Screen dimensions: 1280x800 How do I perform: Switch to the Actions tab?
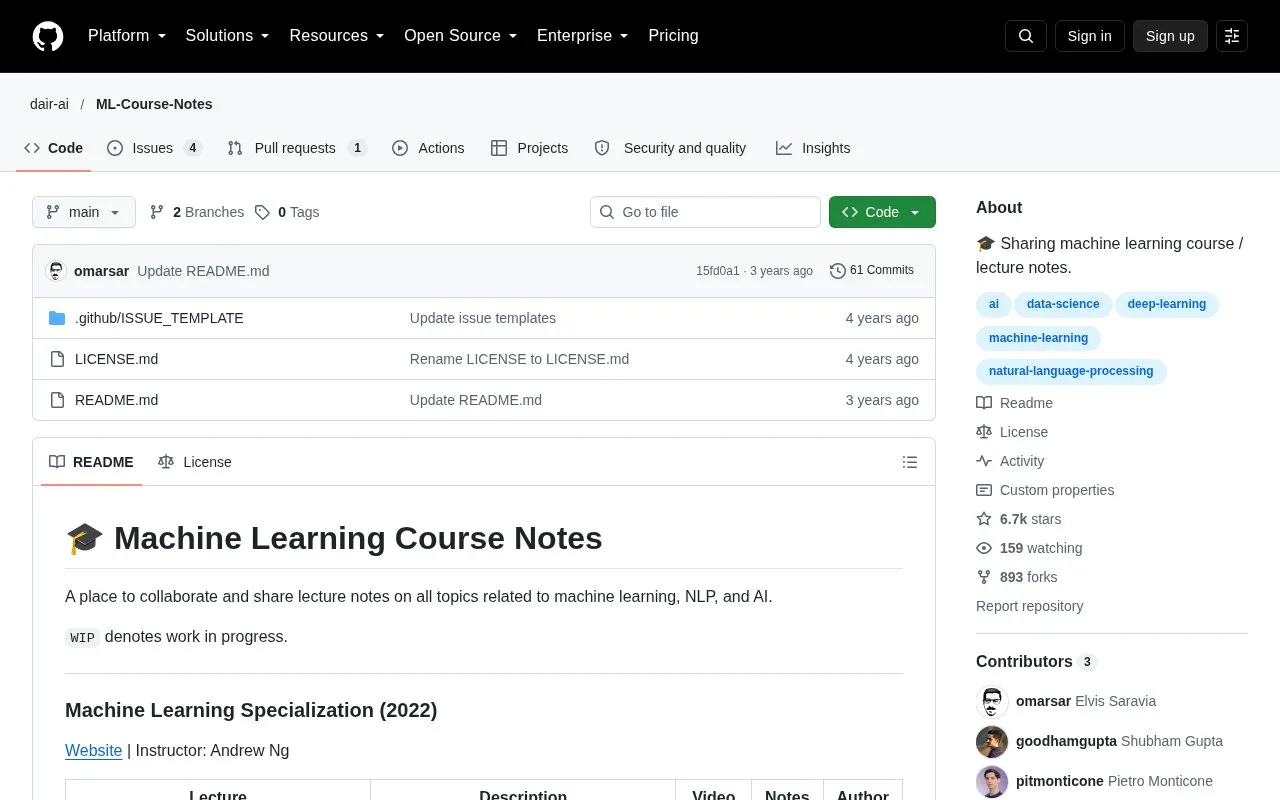point(428,148)
